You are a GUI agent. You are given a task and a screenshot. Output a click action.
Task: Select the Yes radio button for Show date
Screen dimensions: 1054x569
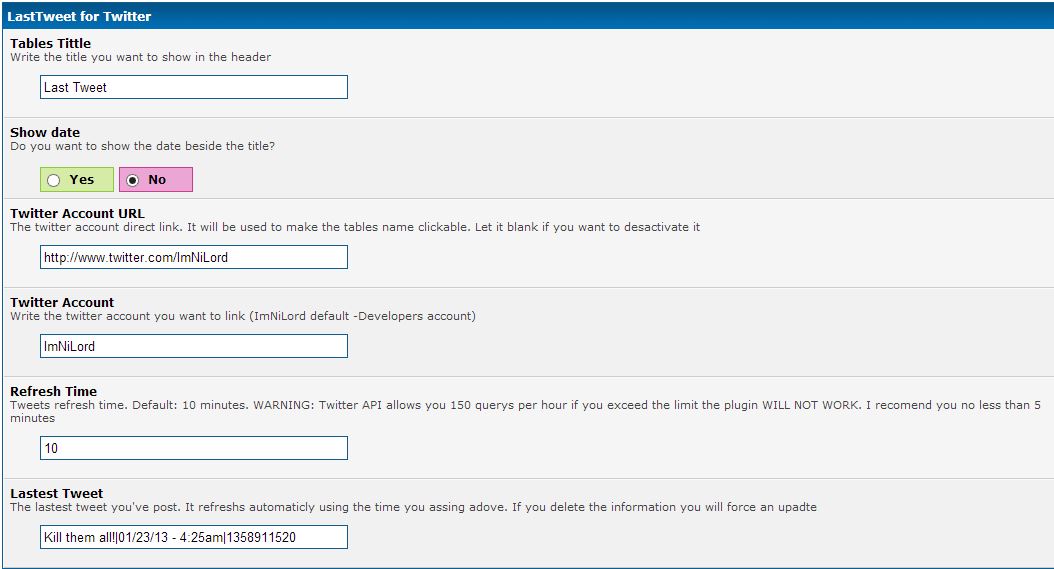pos(54,180)
